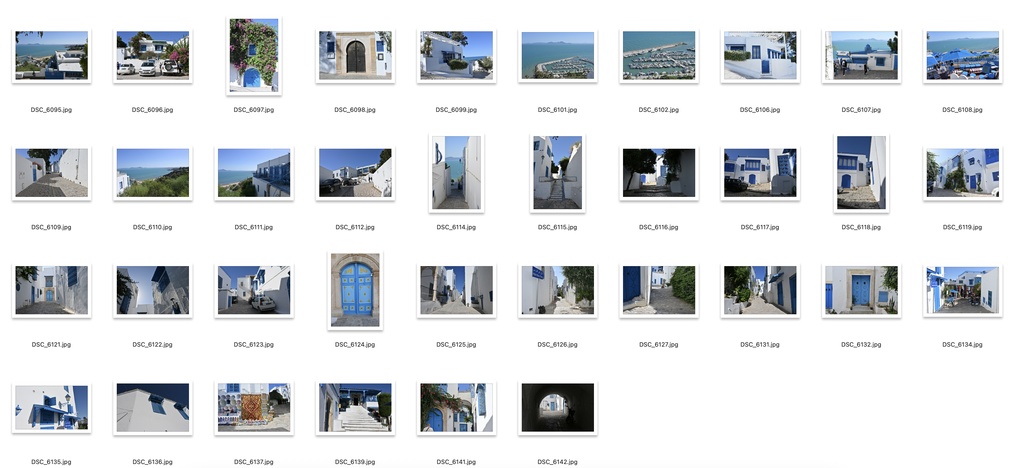Image resolution: width=1024 pixels, height=468 pixels.
Task: Click the file name DSC_6097.jpg
Action: 254,110
